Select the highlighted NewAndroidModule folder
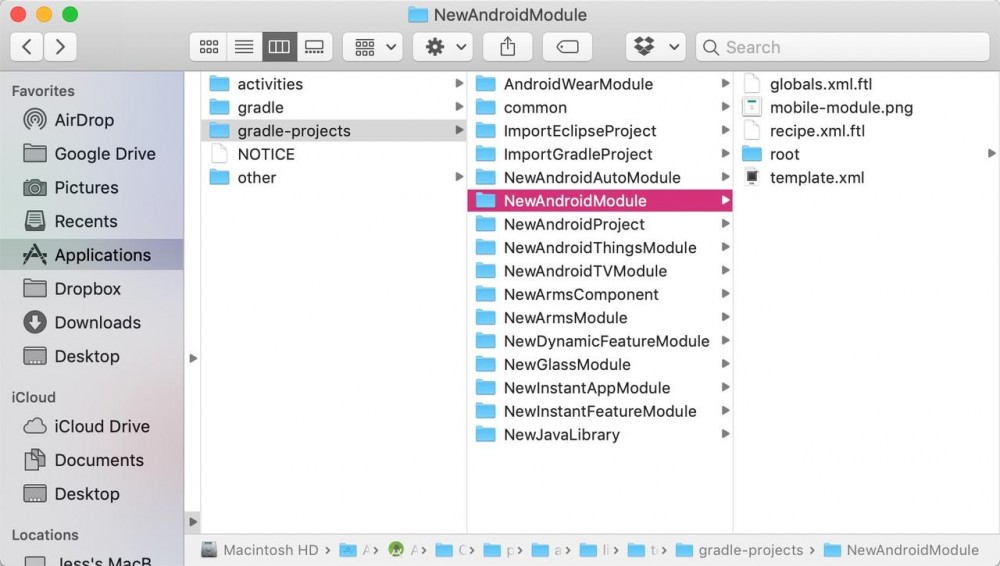 tap(599, 201)
